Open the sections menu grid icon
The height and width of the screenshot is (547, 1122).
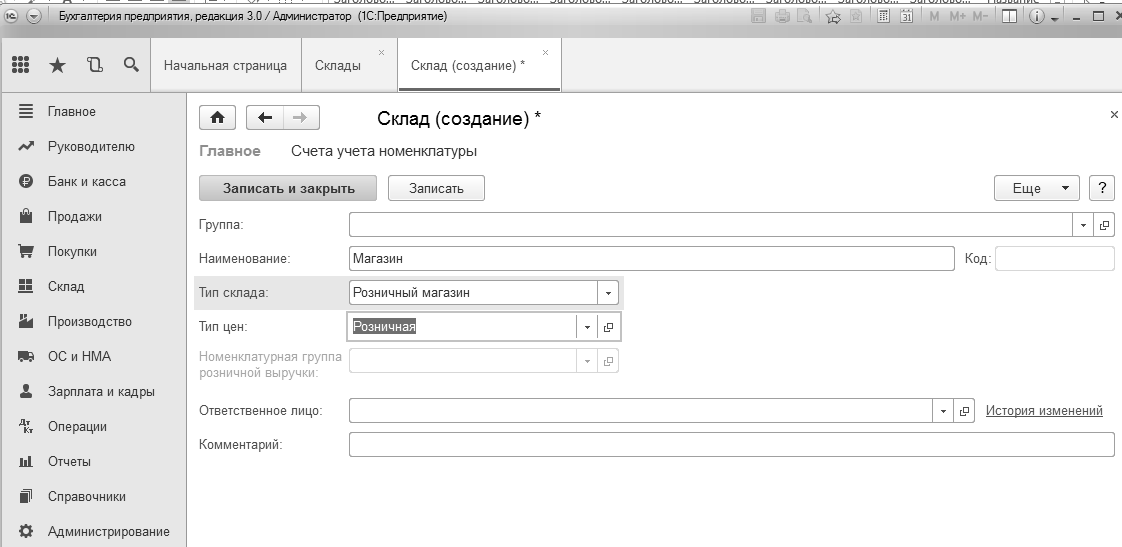(x=20, y=65)
